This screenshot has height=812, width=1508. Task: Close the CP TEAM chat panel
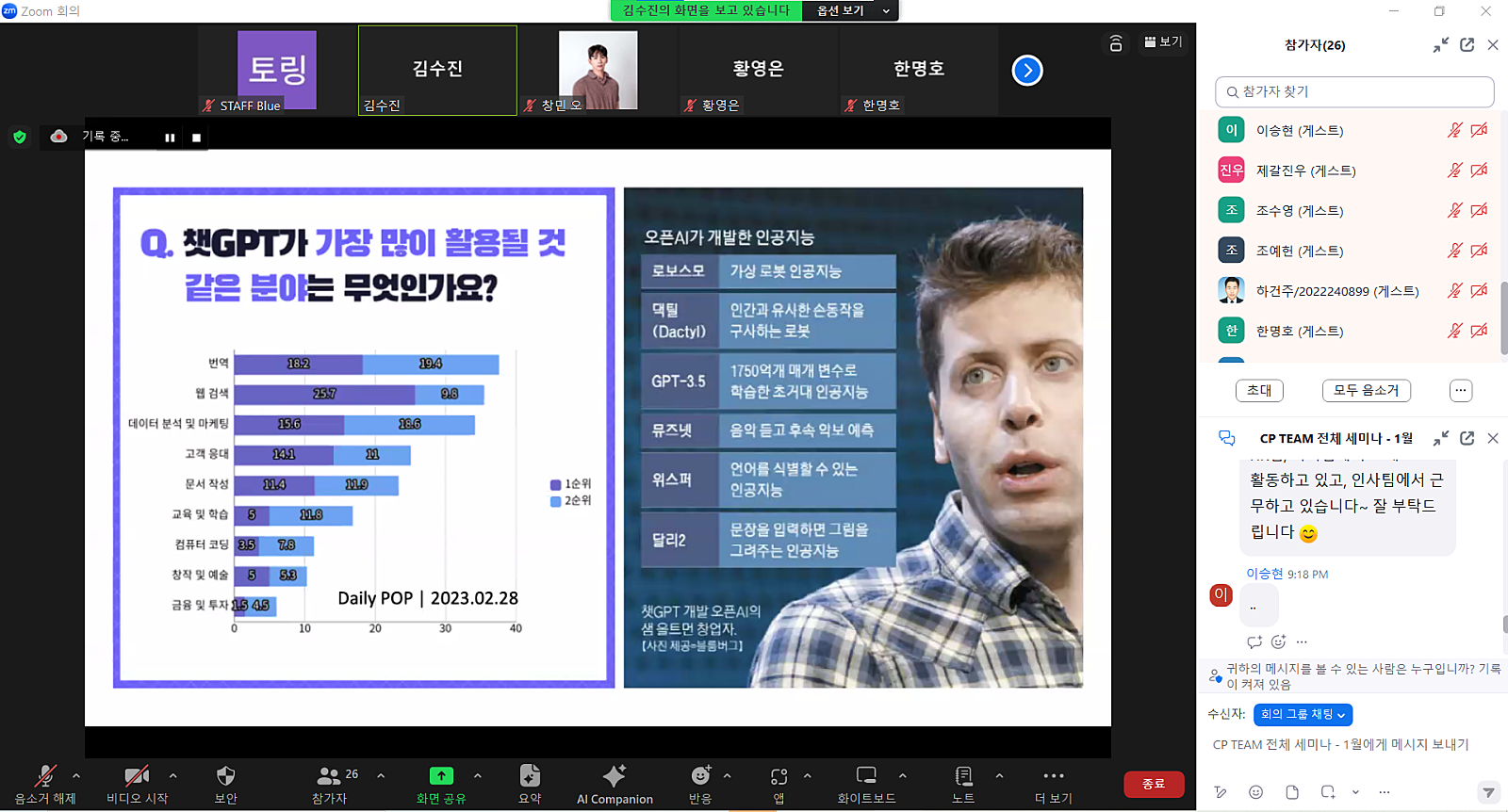pyautogui.click(x=1493, y=438)
